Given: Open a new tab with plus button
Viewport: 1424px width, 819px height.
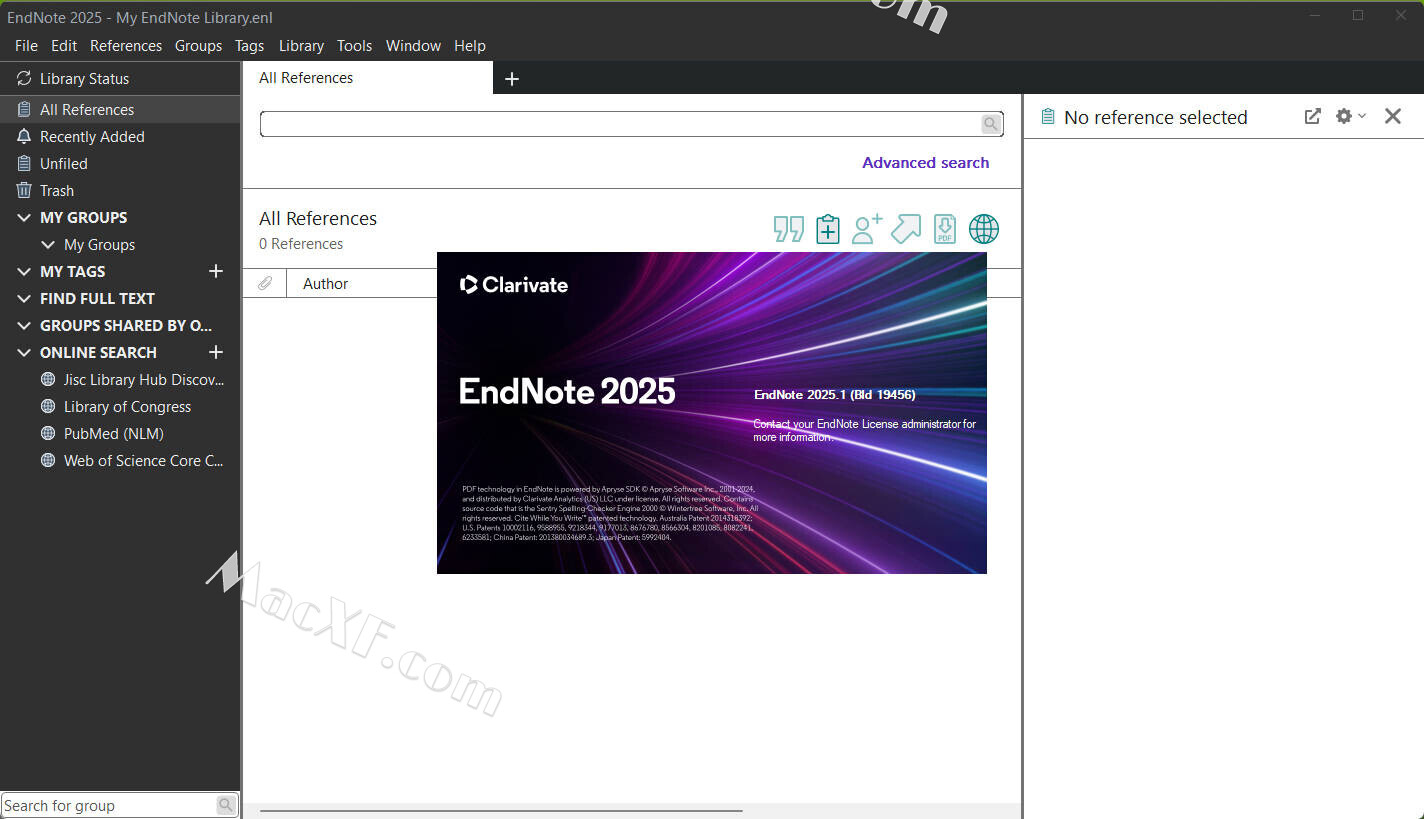Looking at the screenshot, I should 512,79.
